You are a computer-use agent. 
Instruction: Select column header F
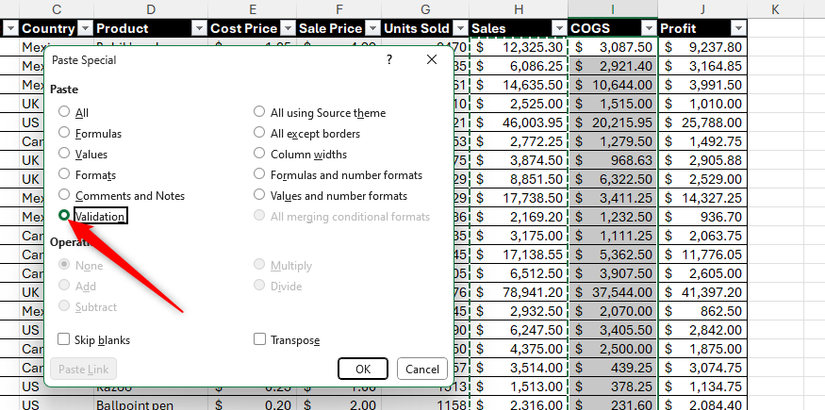coord(339,9)
